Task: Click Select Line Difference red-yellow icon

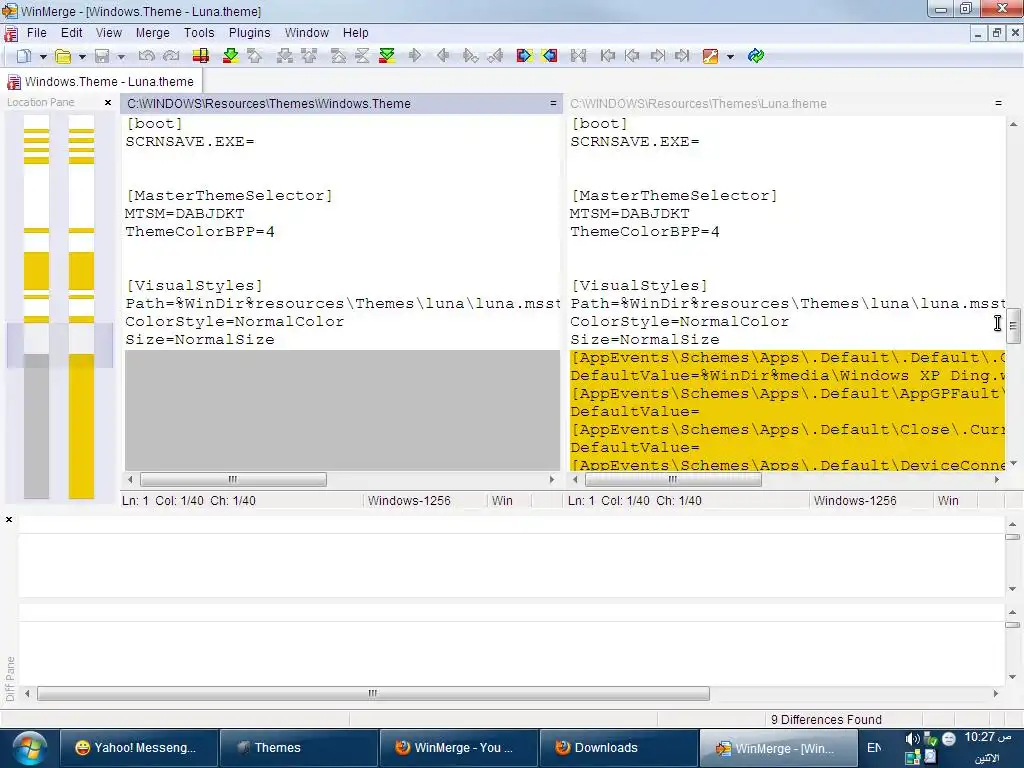Action: coord(200,56)
